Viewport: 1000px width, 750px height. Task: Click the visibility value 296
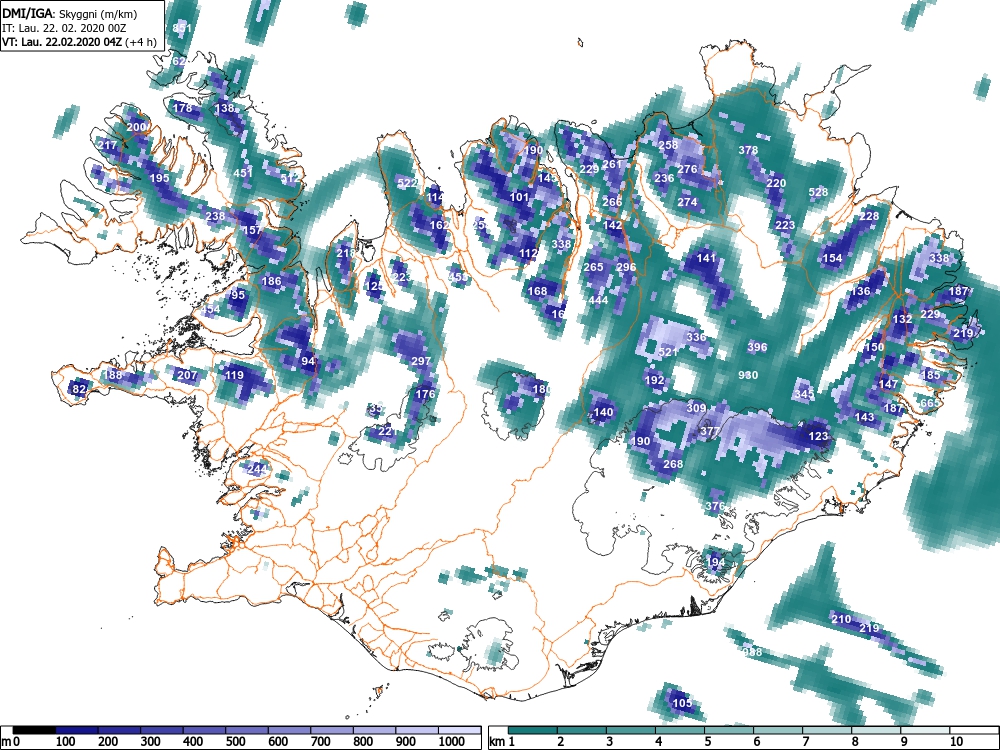pos(626,267)
